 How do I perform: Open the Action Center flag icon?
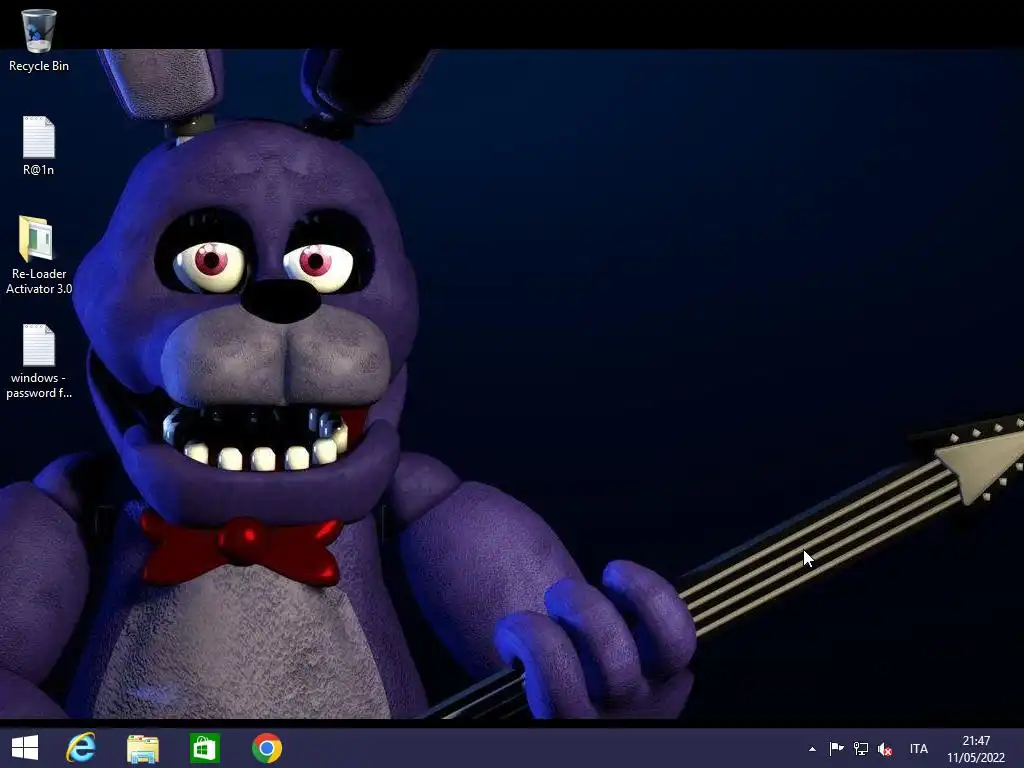pos(836,748)
